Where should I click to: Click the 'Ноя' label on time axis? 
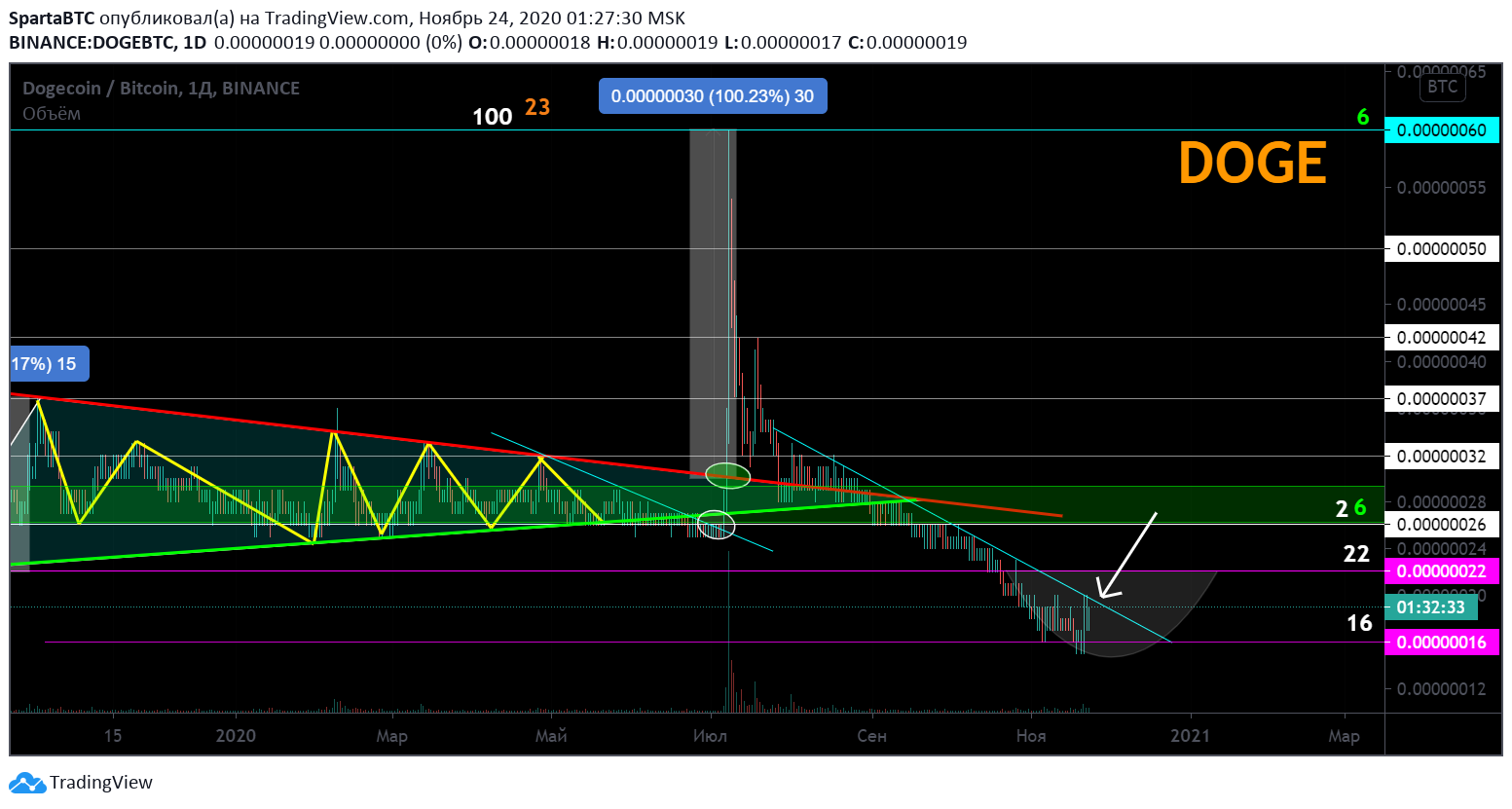pos(1031,736)
